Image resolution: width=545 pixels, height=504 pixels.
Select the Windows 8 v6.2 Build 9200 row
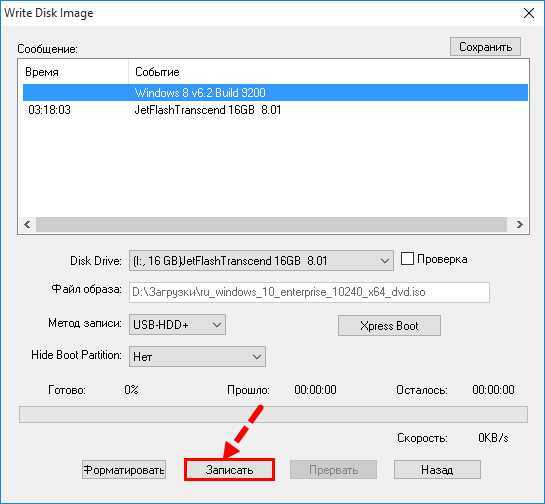275,92
